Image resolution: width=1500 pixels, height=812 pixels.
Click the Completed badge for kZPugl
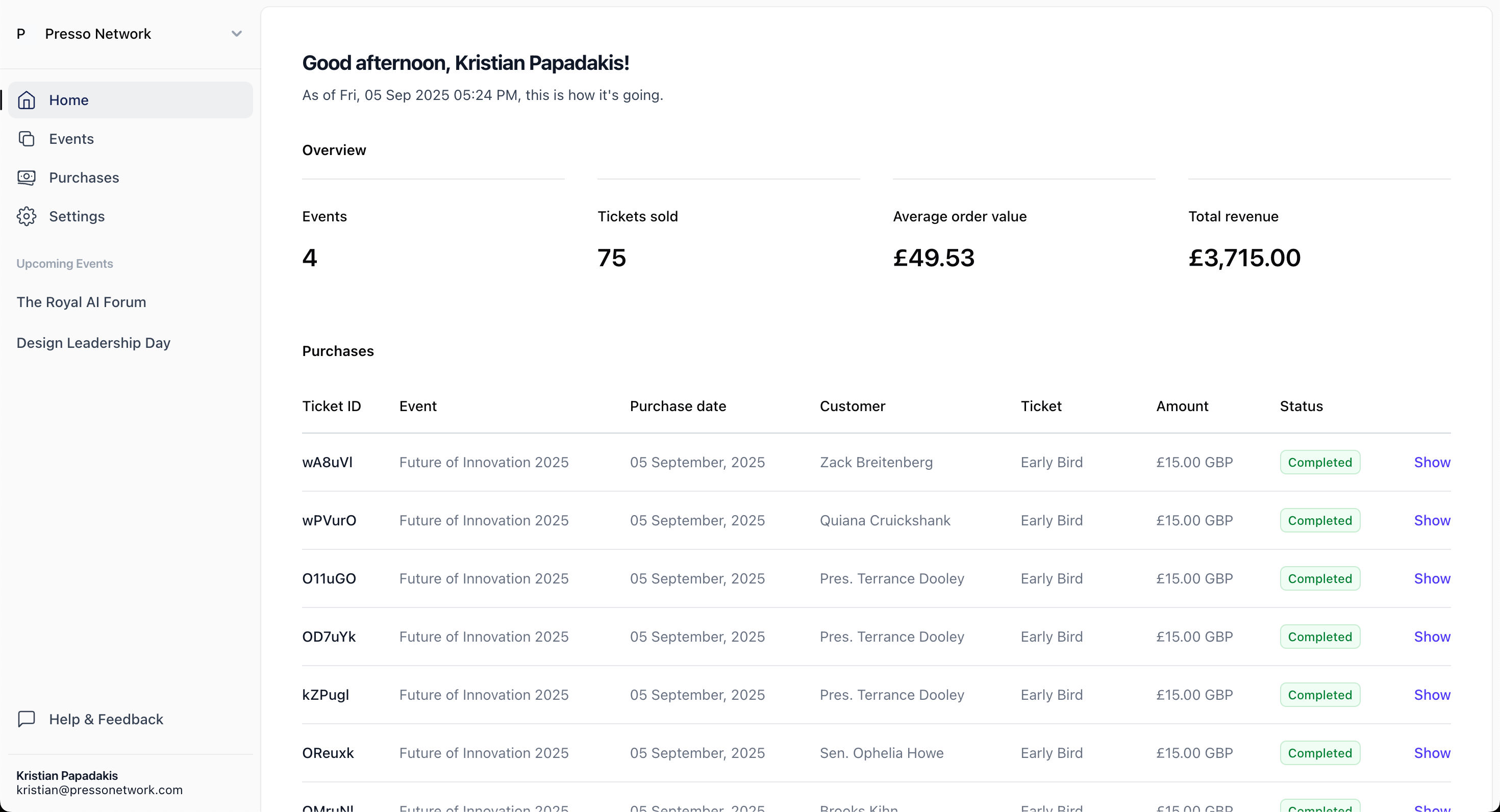pyautogui.click(x=1319, y=695)
